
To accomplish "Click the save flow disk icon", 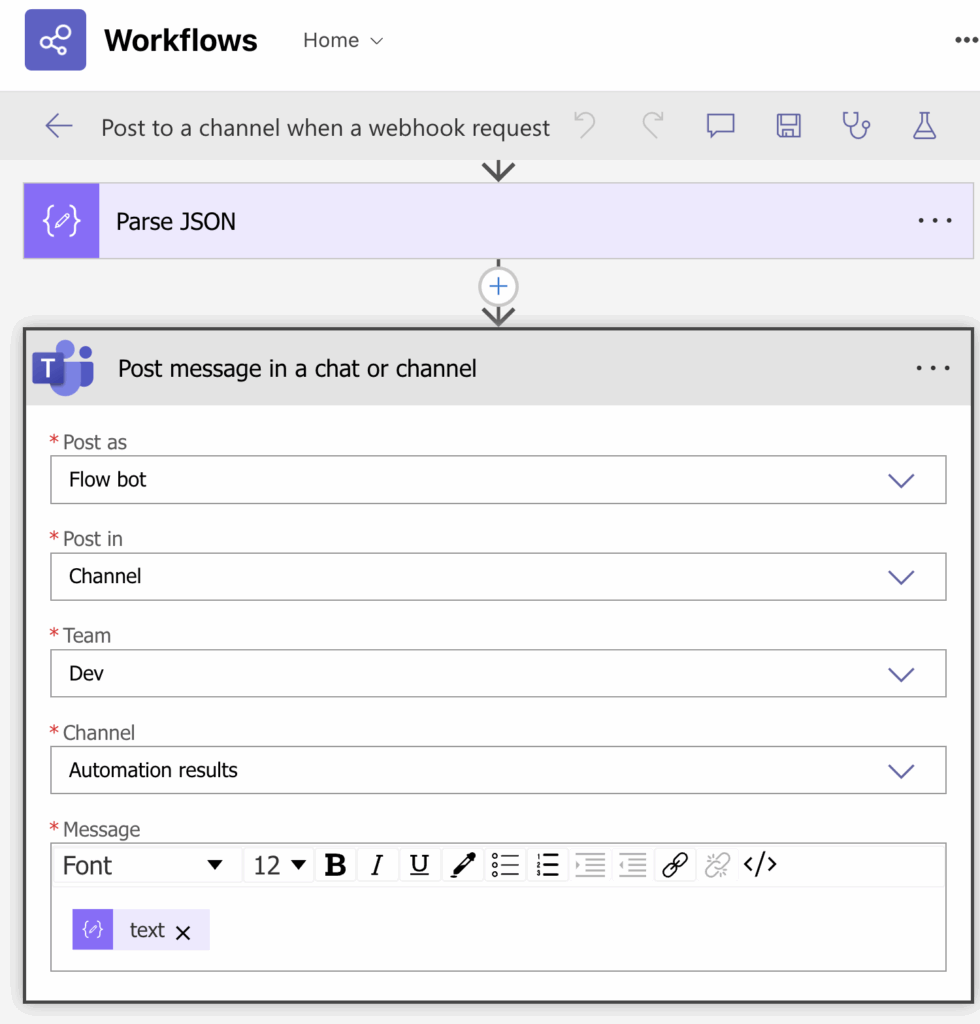I will click(x=788, y=126).
